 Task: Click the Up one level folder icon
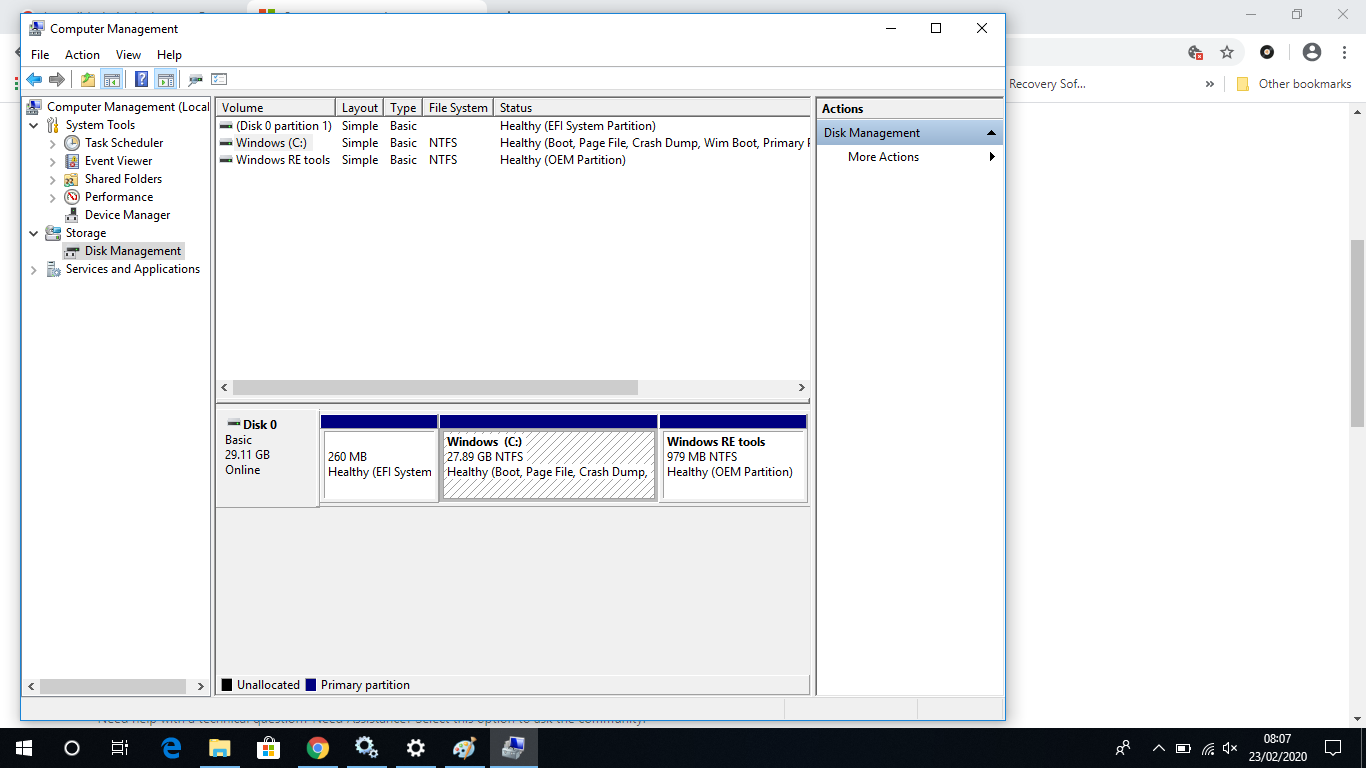click(88, 79)
